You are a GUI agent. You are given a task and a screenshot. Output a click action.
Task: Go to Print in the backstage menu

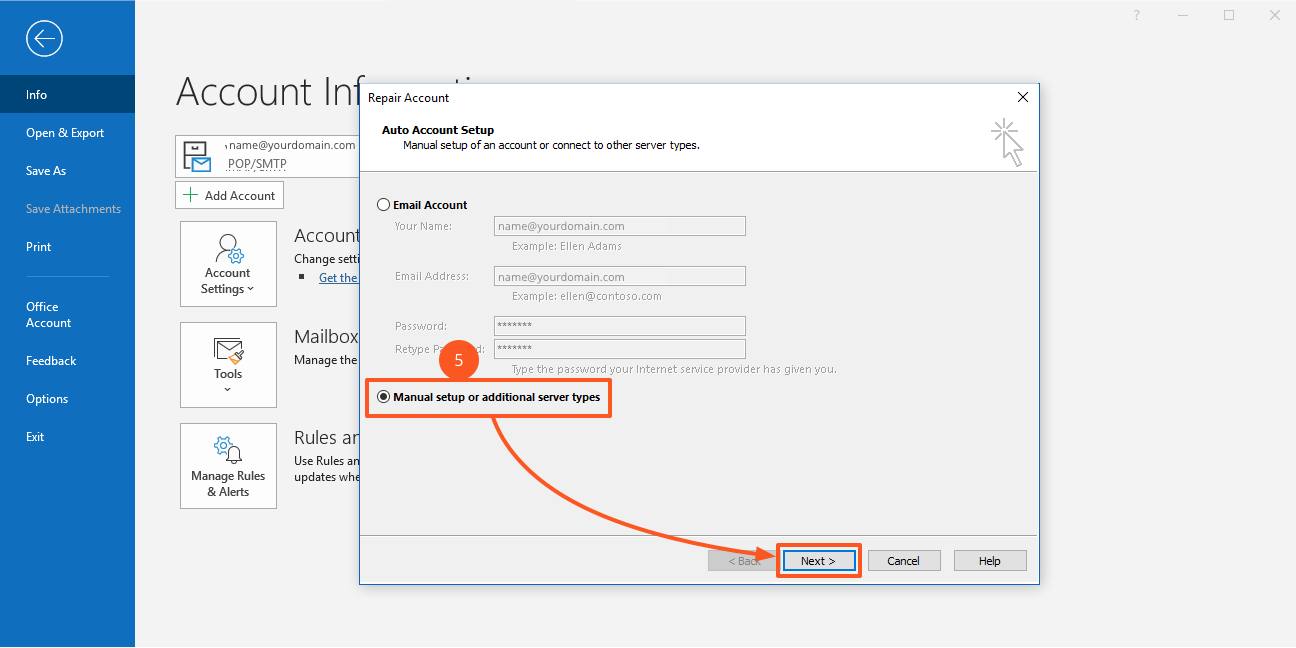(x=39, y=247)
